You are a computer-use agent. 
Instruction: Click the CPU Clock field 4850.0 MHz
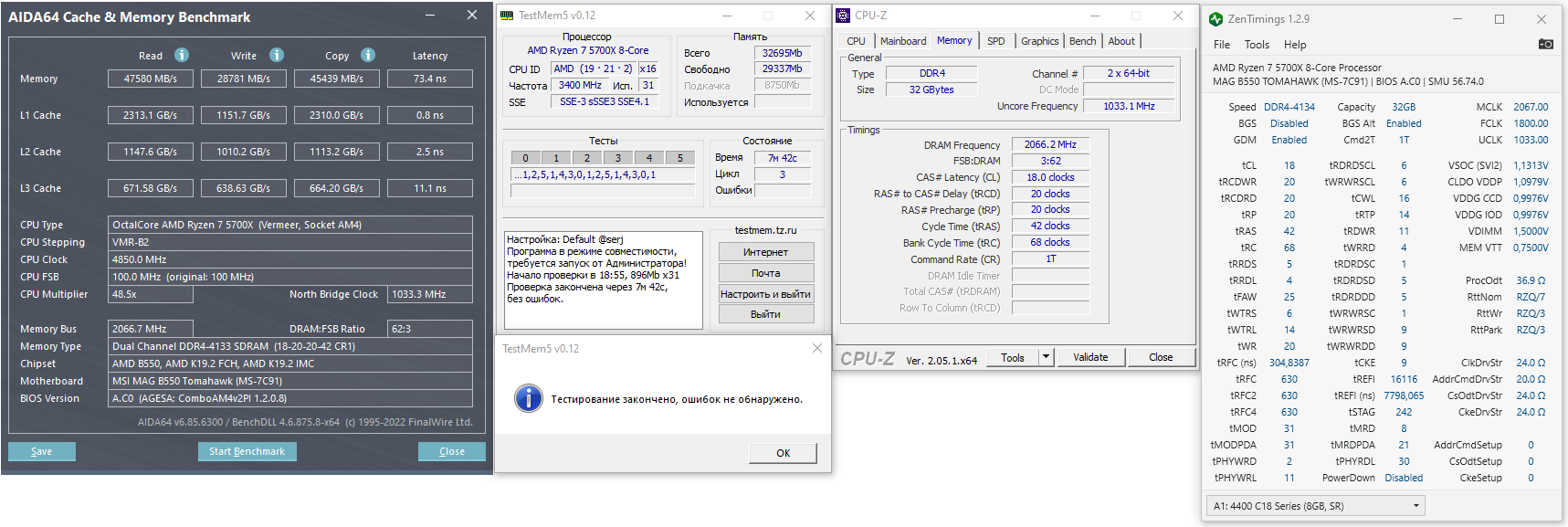[x=290, y=259]
